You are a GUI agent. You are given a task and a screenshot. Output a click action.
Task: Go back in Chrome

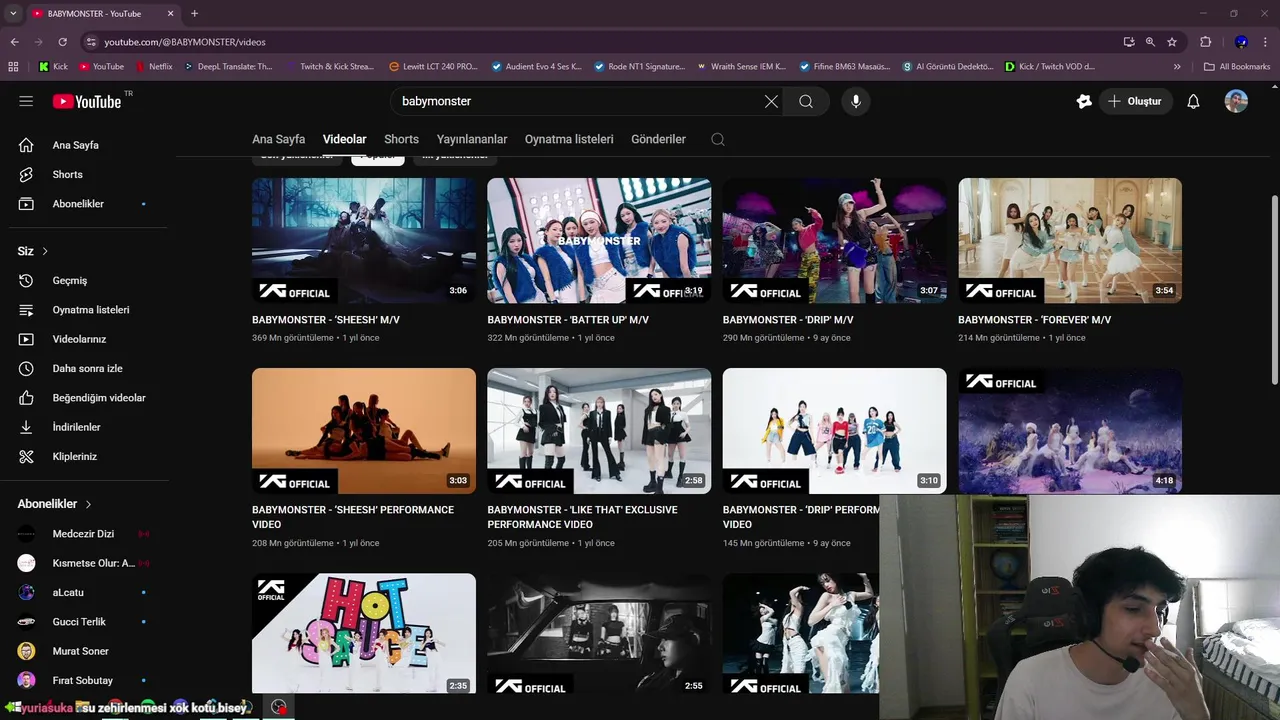coord(14,42)
